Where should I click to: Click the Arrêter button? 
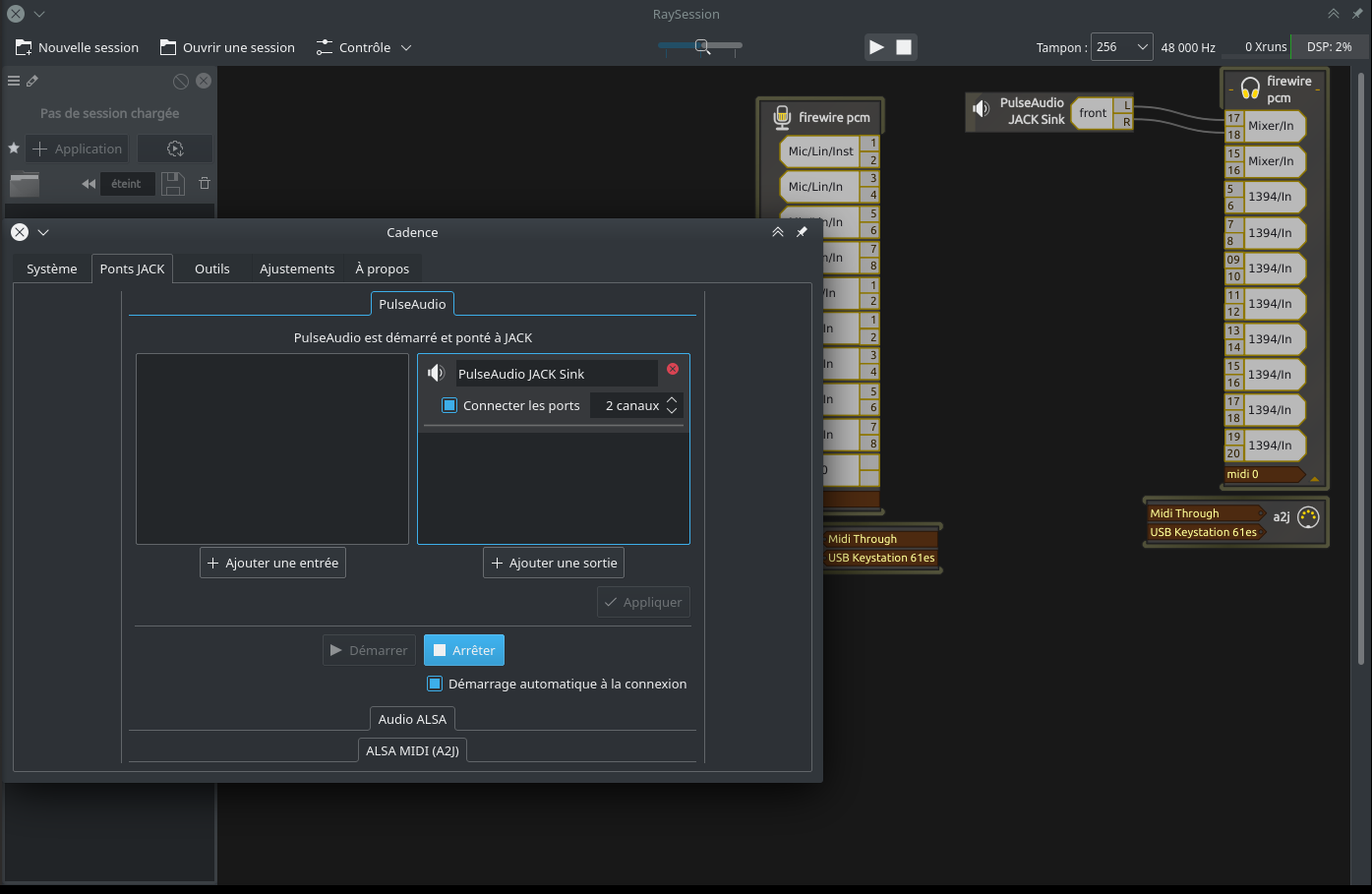464,650
